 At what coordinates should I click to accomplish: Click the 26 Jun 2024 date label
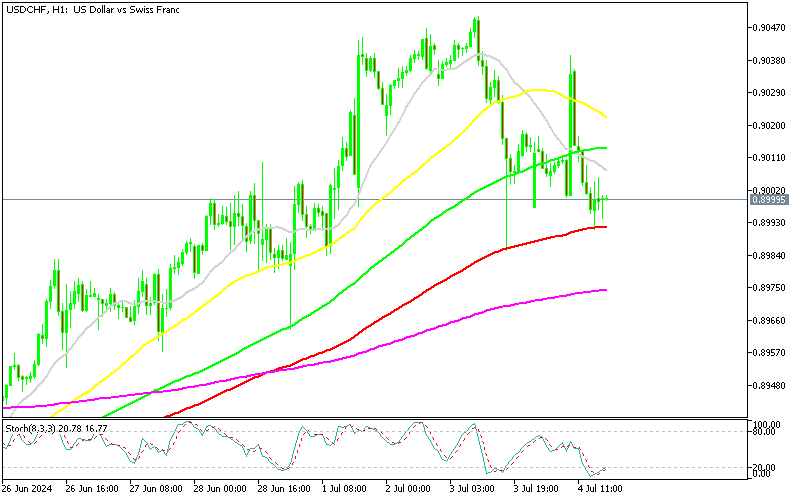(x=29, y=490)
